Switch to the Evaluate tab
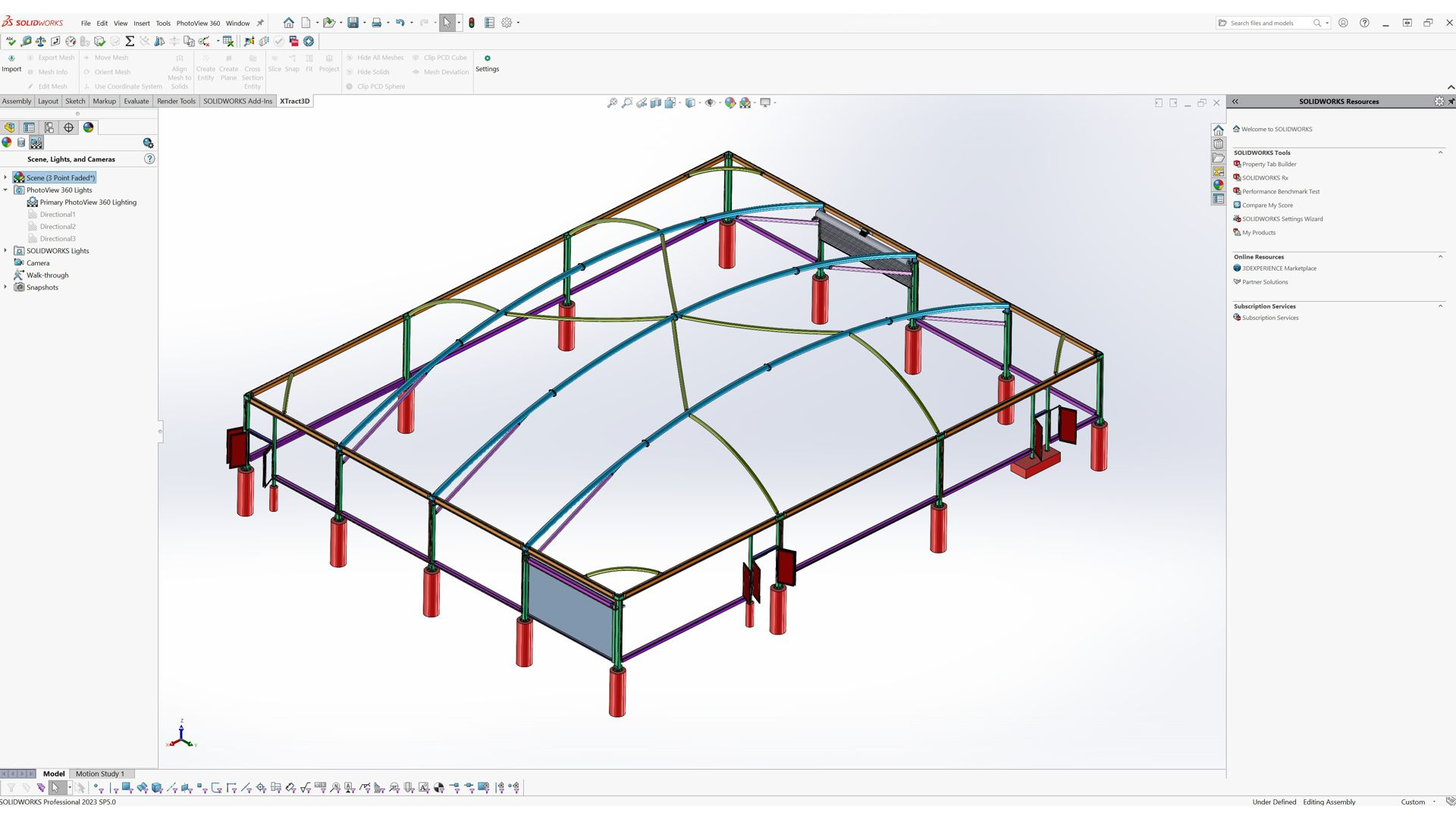 pos(136,101)
